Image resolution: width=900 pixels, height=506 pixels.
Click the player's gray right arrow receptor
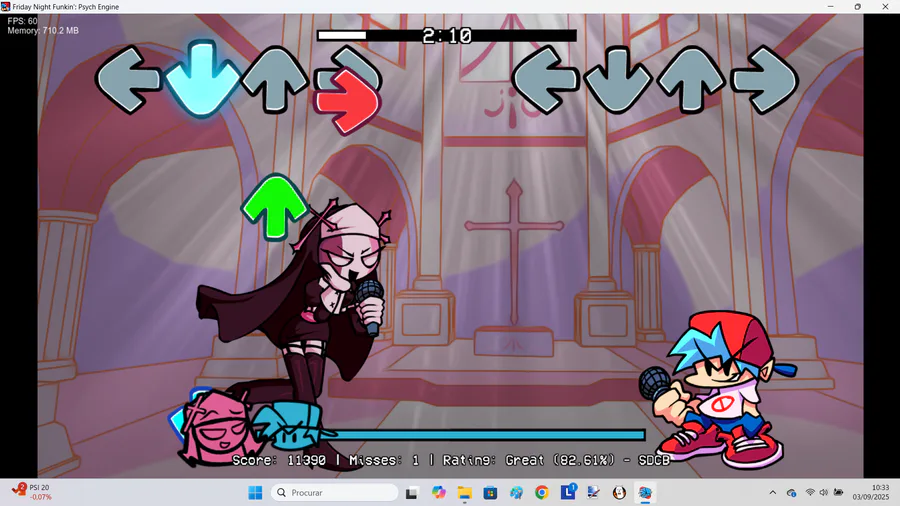tap(765, 80)
